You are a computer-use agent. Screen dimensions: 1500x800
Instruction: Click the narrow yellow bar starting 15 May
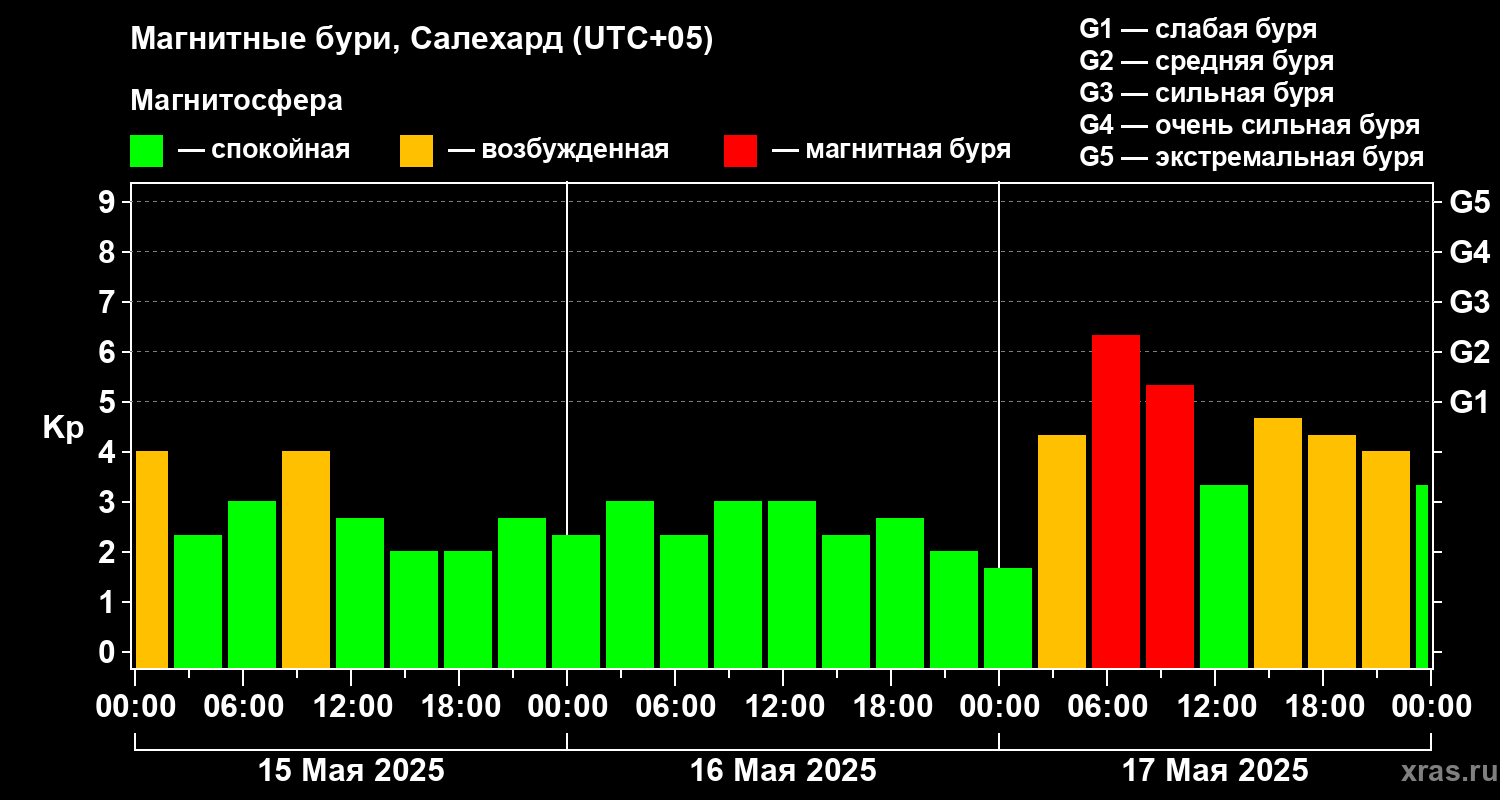[x=151, y=559]
